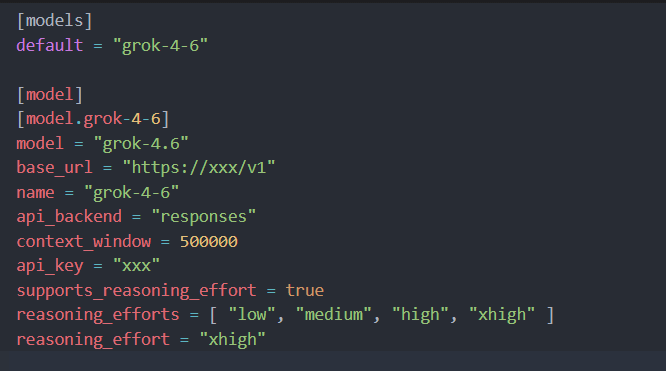The width and height of the screenshot is (666, 371).
Task: Click the api_key "xxx" value
Action: tap(136, 266)
